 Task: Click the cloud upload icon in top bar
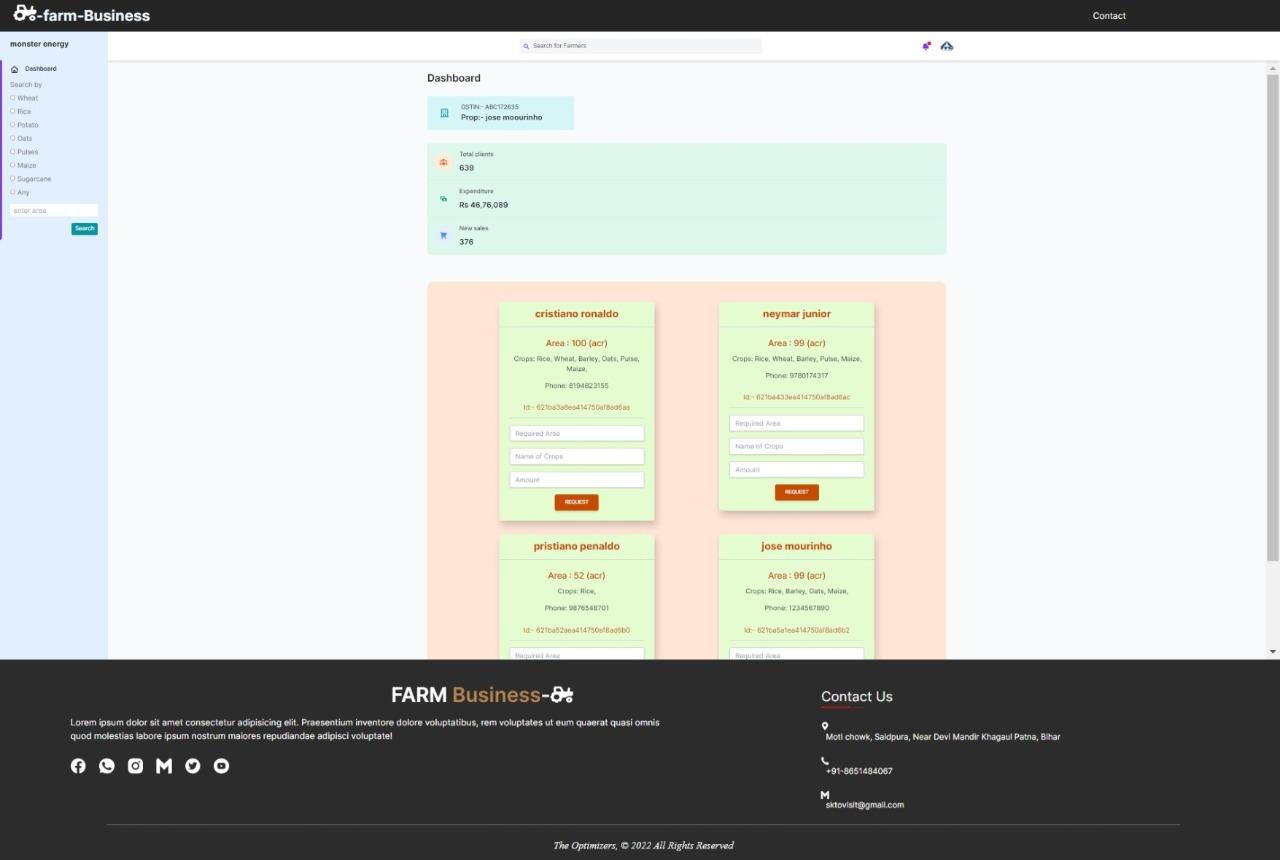pos(947,46)
